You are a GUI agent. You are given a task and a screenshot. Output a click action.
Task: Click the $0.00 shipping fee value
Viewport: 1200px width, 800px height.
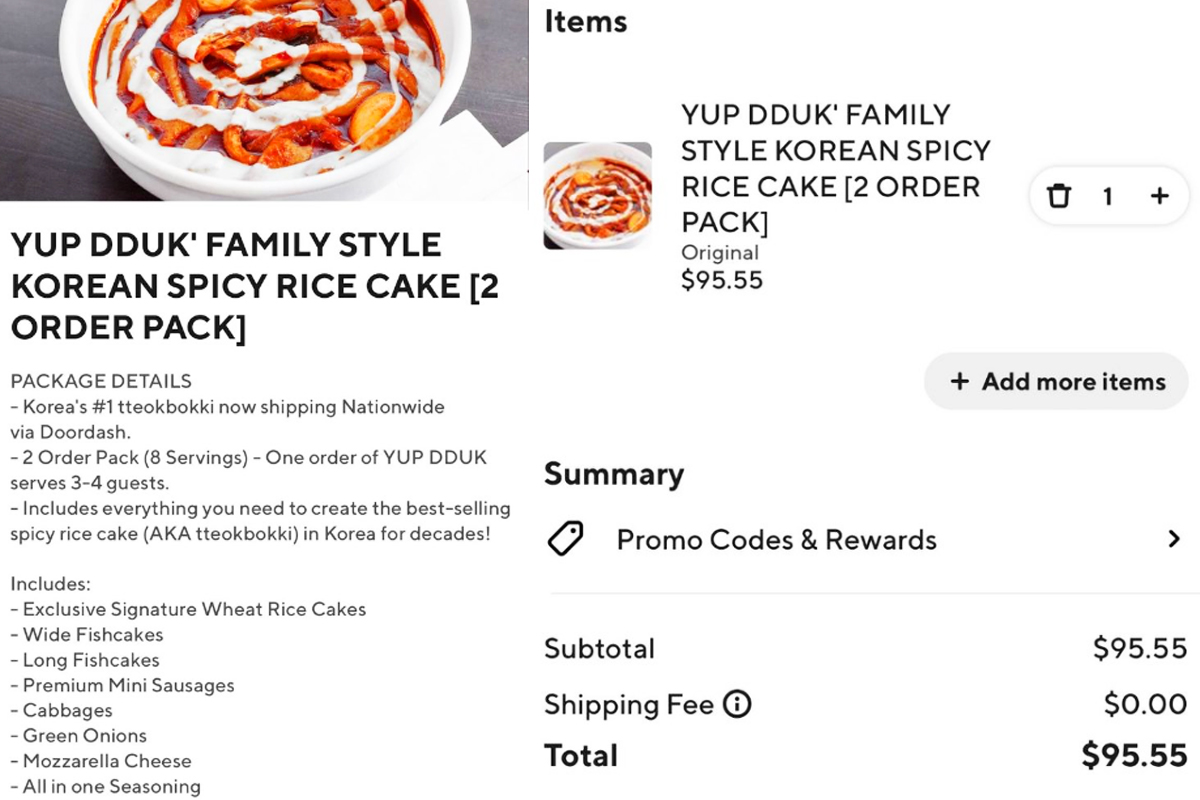tap(1145, 705)
